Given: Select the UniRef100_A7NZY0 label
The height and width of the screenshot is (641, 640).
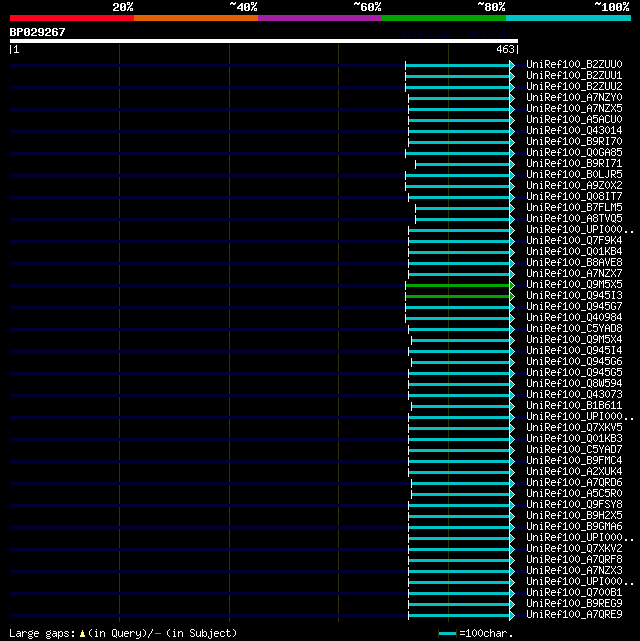Looking at the screenshot, I should click(x=574, y=98).
